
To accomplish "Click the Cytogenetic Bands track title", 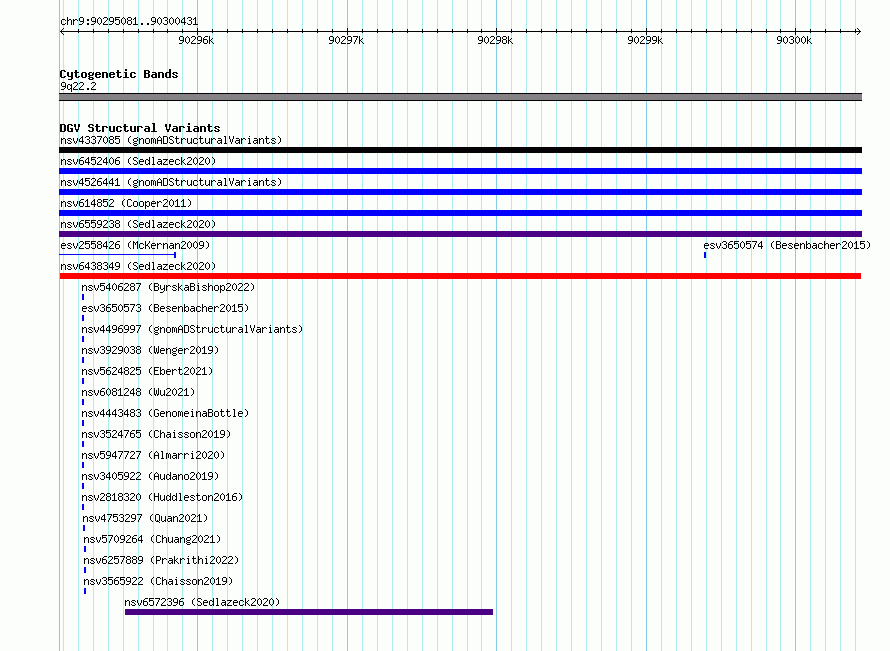I will [119, 74].
